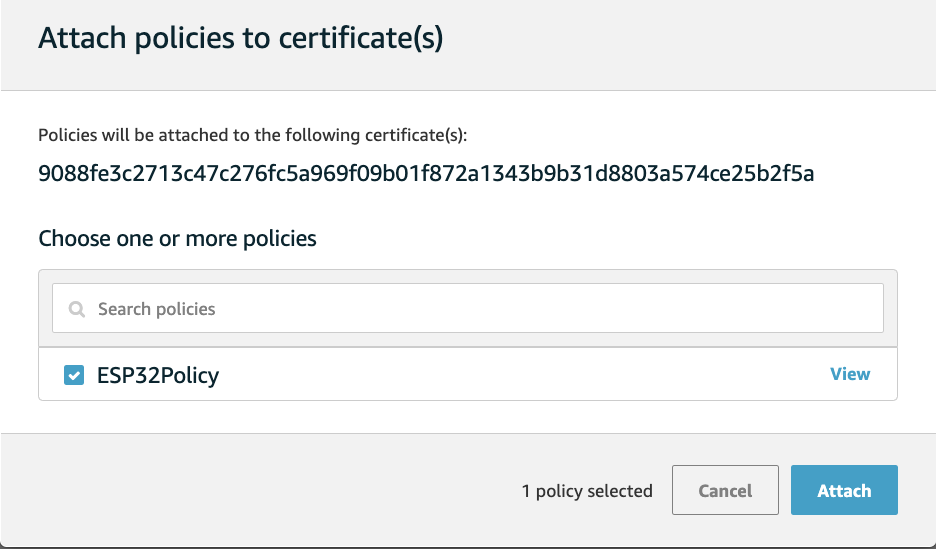Click the placeholder text Search policies
This screenshot has height=549, width=936.
[156, 309]
